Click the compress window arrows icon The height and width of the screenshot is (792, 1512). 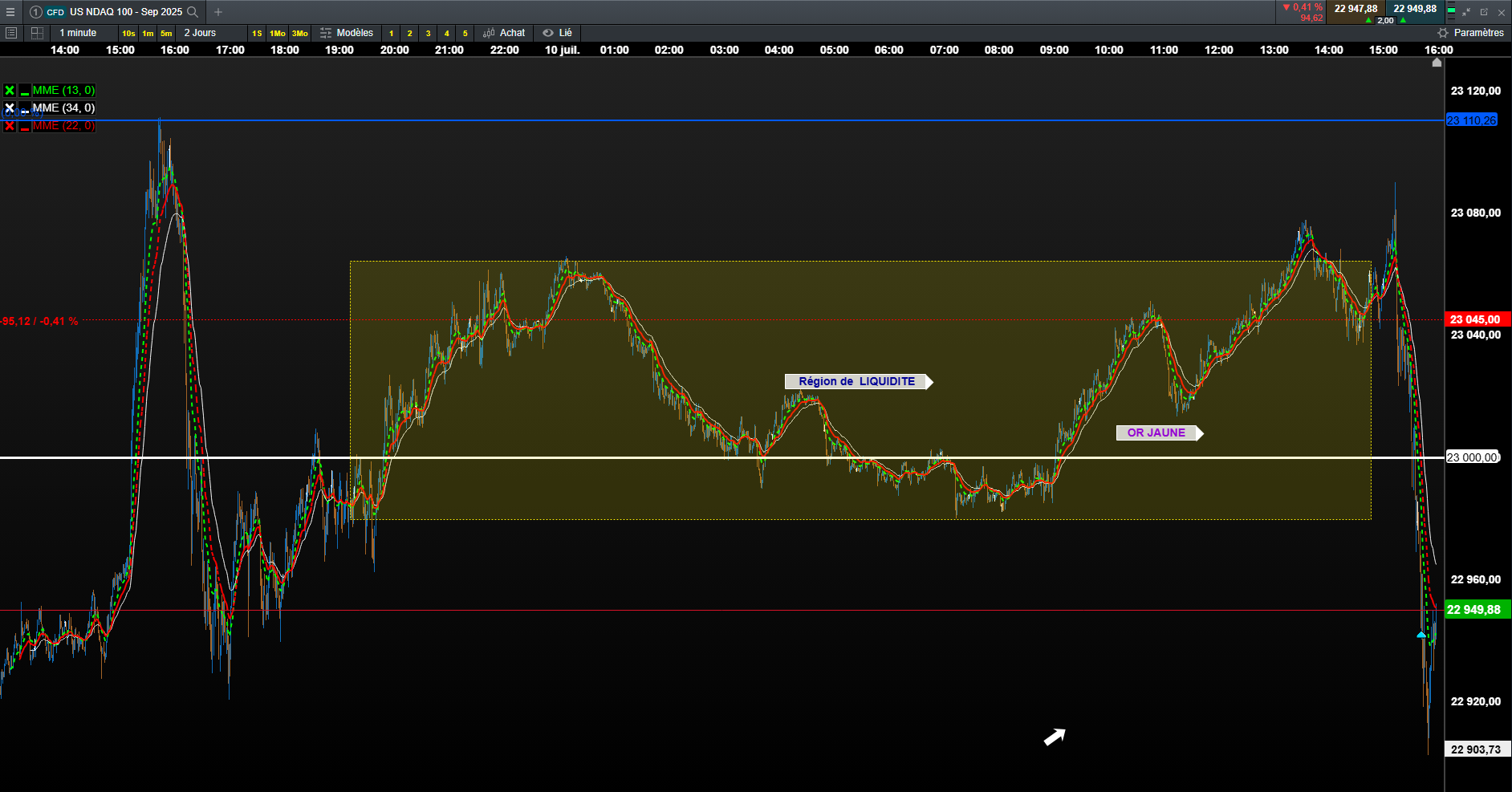click(x=1466, y=12)
